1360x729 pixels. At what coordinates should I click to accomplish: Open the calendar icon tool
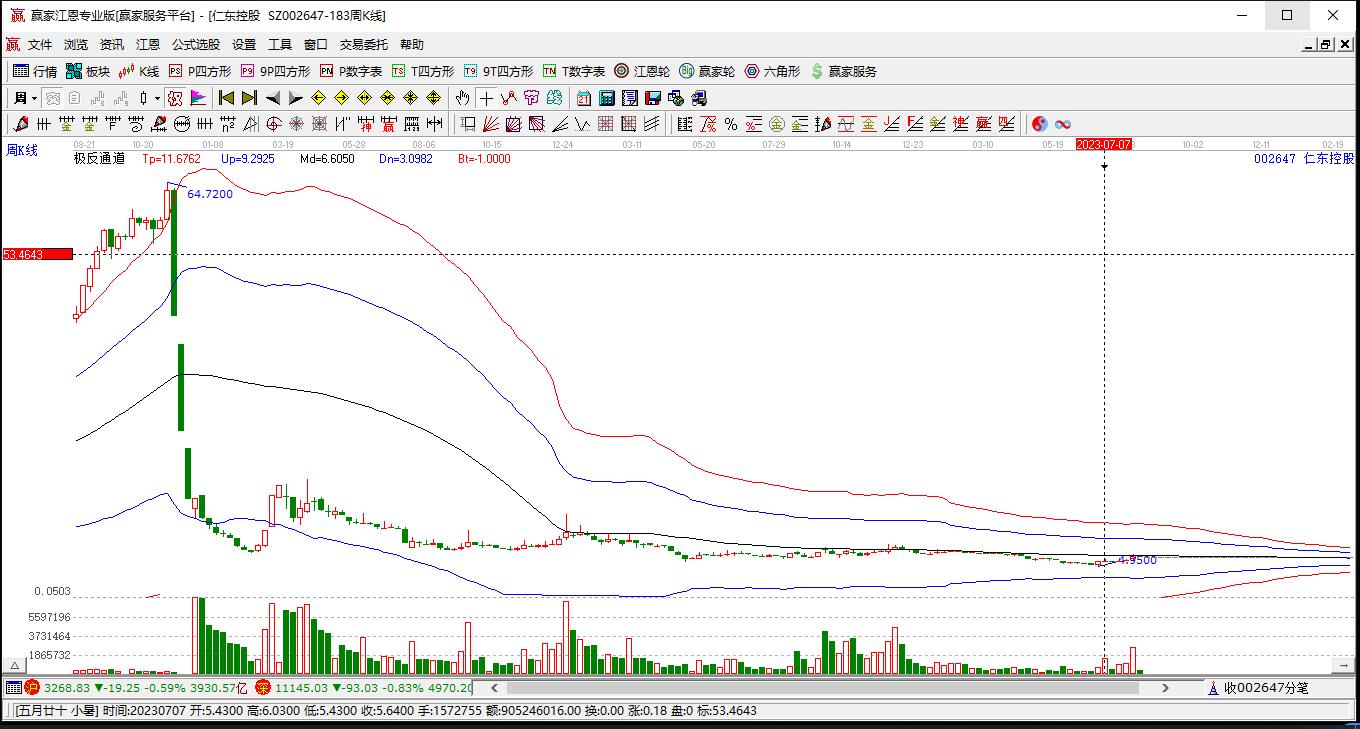[x=584, y=98]
